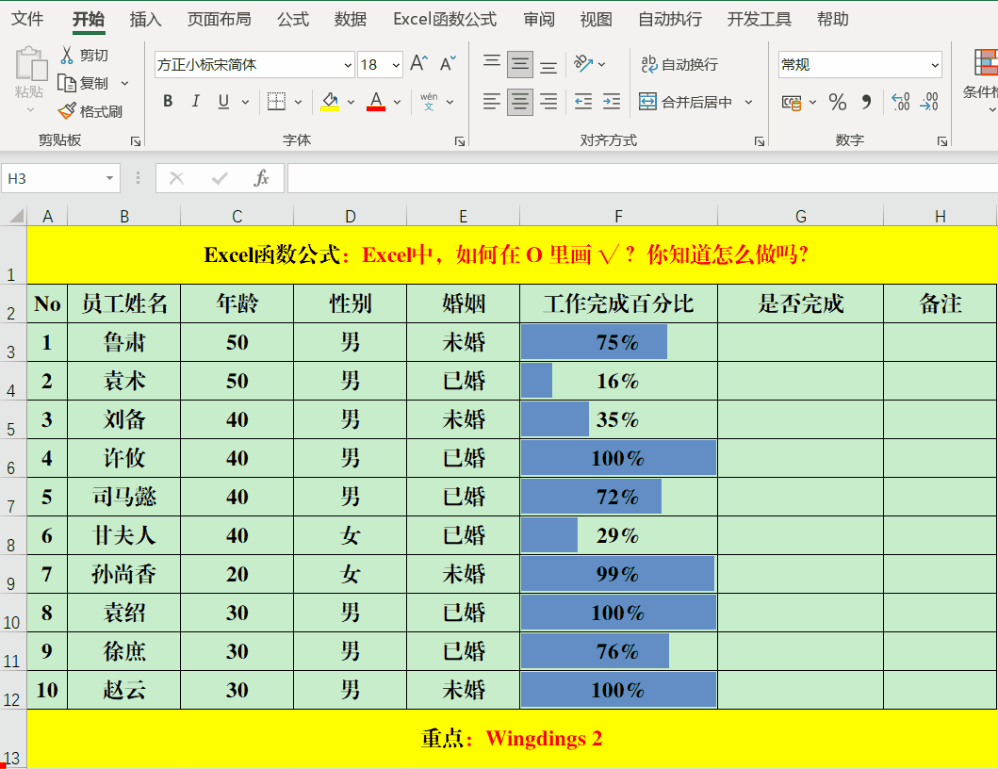Toggle center horizontal alignment
998x769 pixels.
tap(520, 102)
